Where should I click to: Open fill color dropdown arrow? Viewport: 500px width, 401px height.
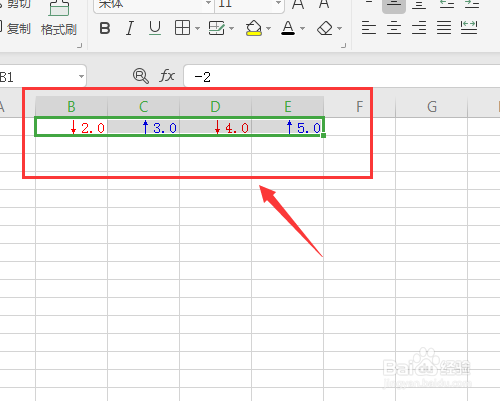(268, 29)
